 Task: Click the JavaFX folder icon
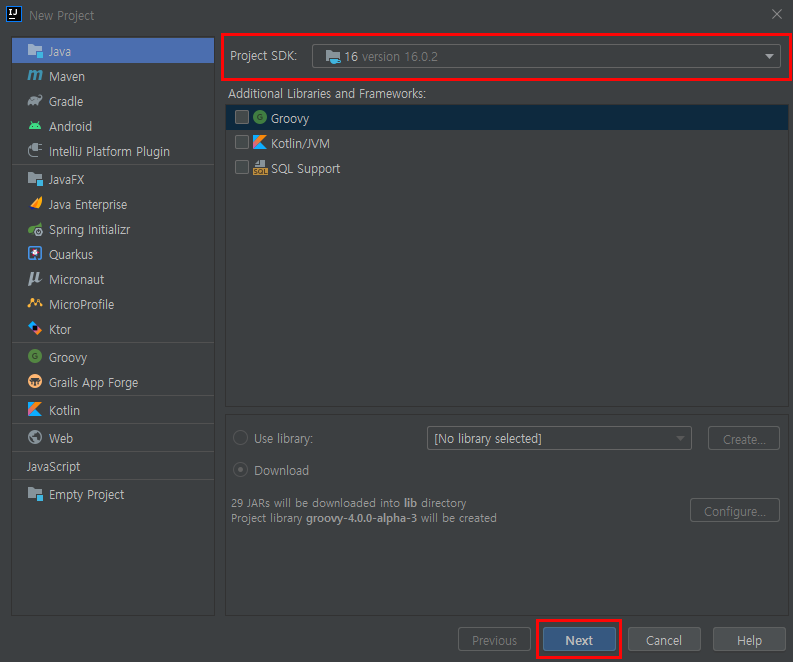(x=35, y=179)
